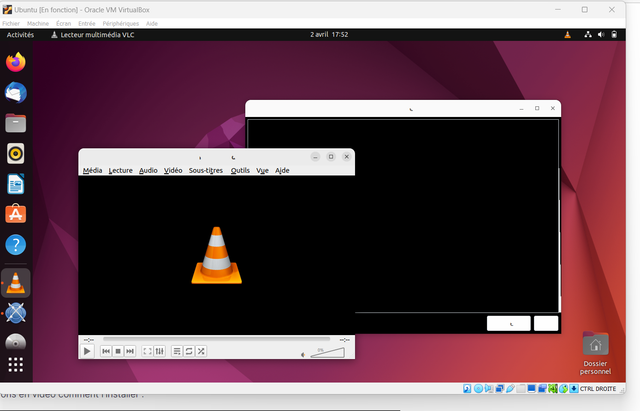Click the CTRL DROITE host key label
Screen dimensions: 640x411
click(598, 389)
